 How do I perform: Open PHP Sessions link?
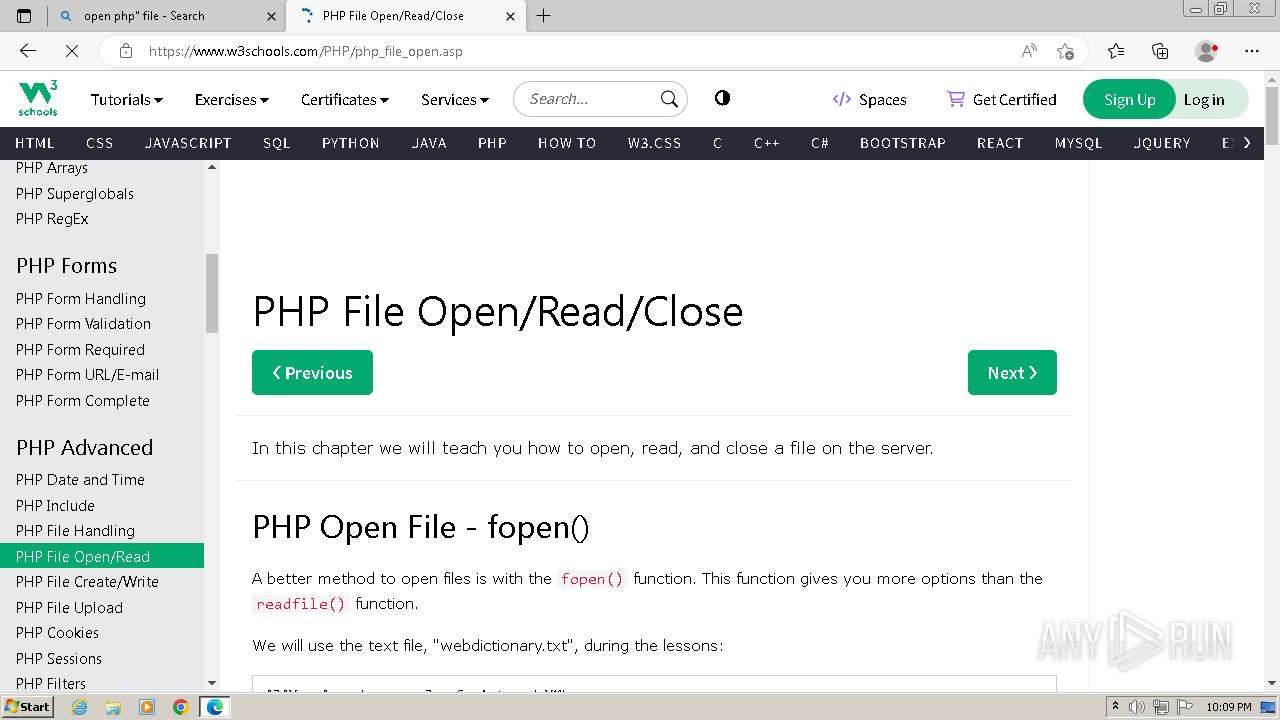point(59,658)
